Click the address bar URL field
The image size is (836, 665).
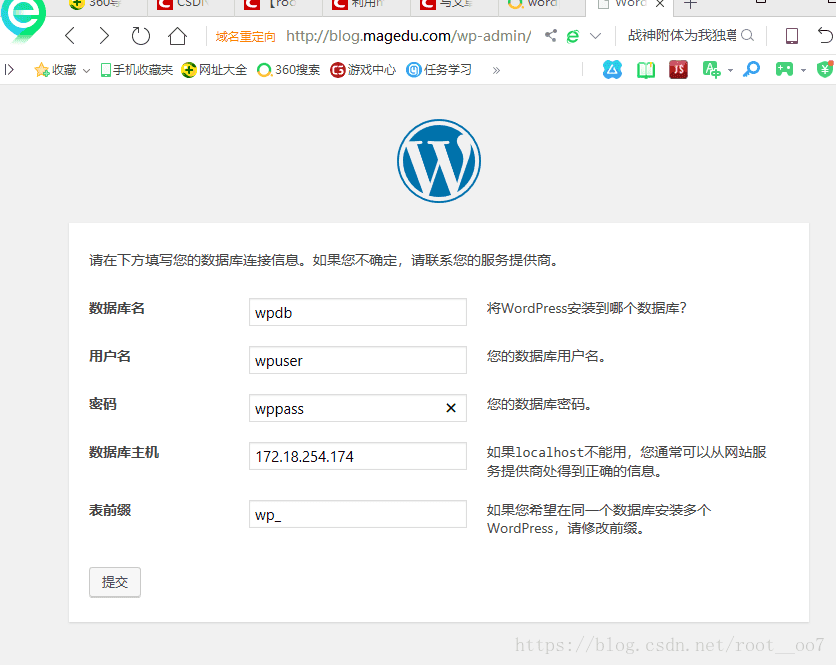tap(408, 36)
